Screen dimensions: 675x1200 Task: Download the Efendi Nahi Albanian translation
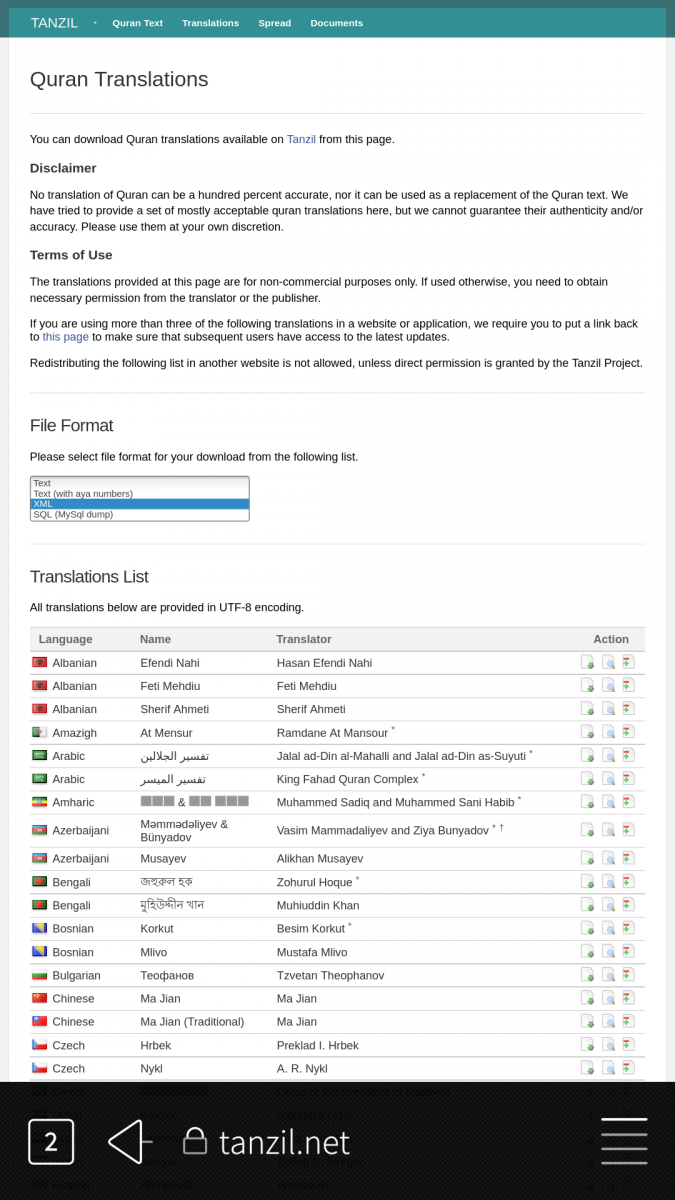[587, 662]
